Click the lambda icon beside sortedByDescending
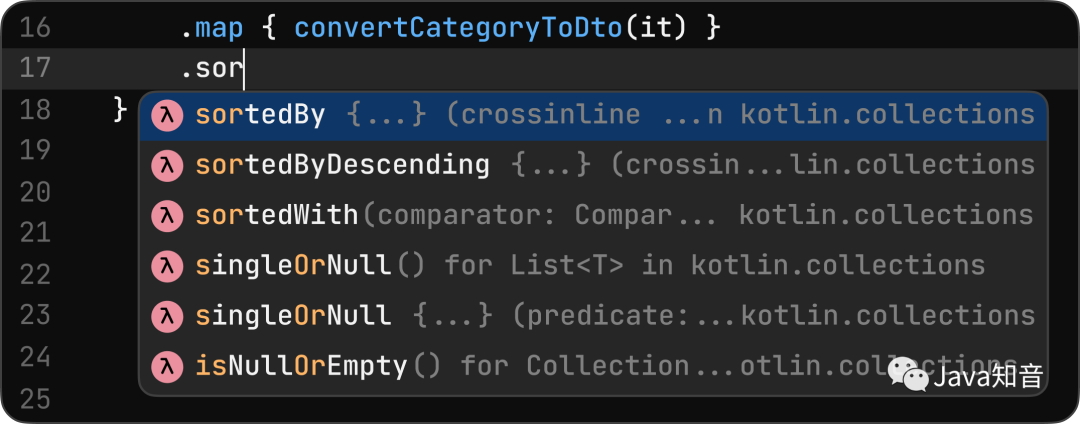The width and height of the screenshot is (1080, 424). 166,165
